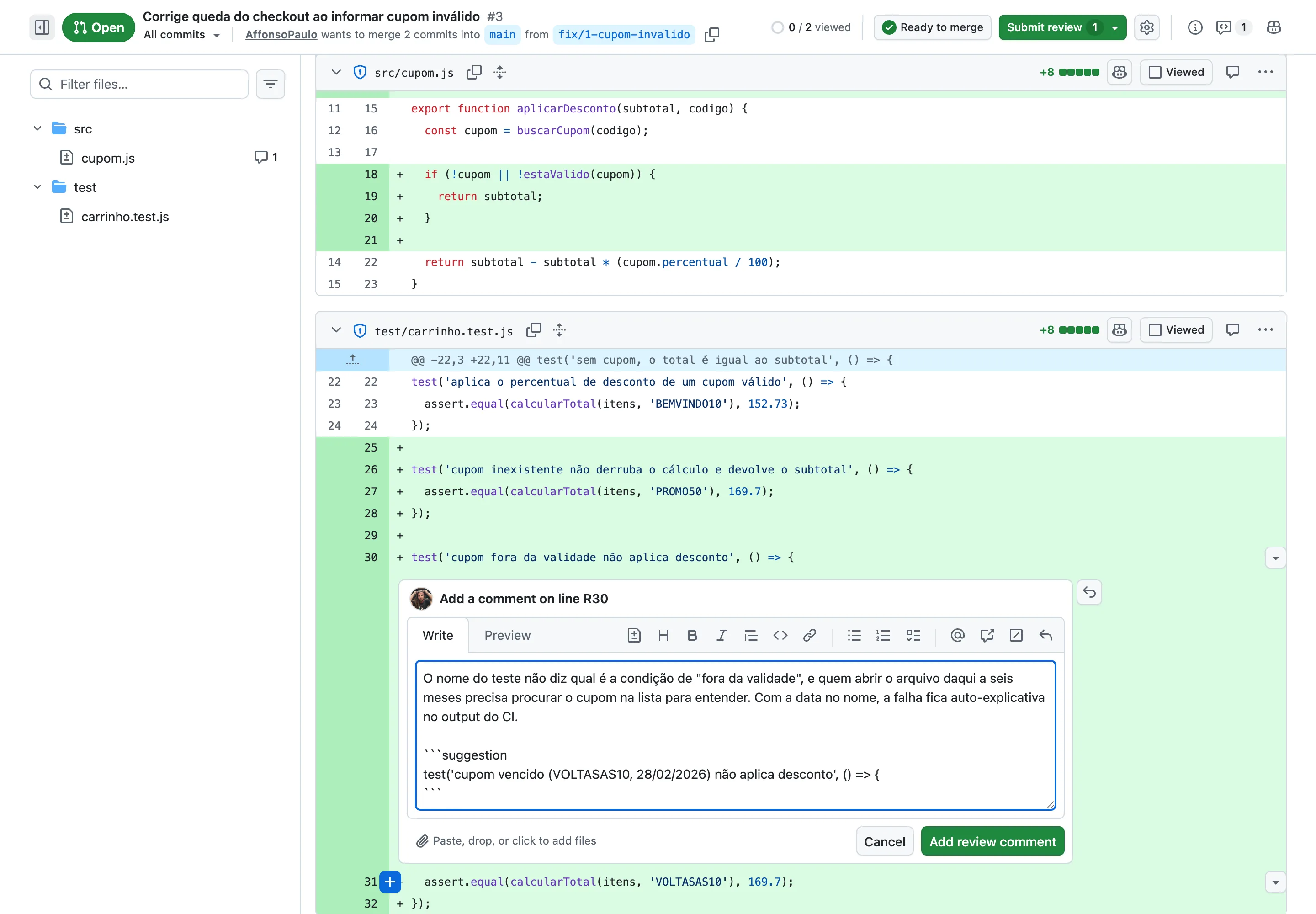
Task: Open the All commits dropdown
Action: [x=181, y=34]
